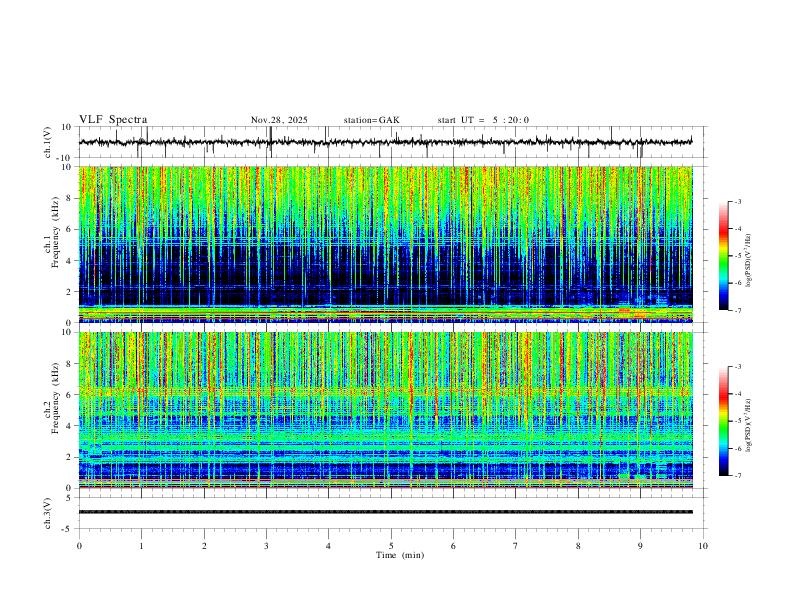Click the "4" kHz tick on ch.2 axis

69,426
